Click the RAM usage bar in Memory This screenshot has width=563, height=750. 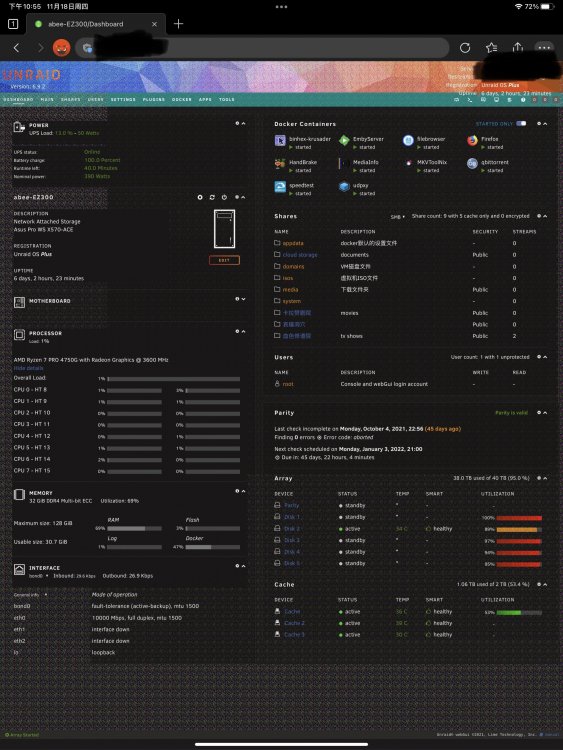(134, 529)
